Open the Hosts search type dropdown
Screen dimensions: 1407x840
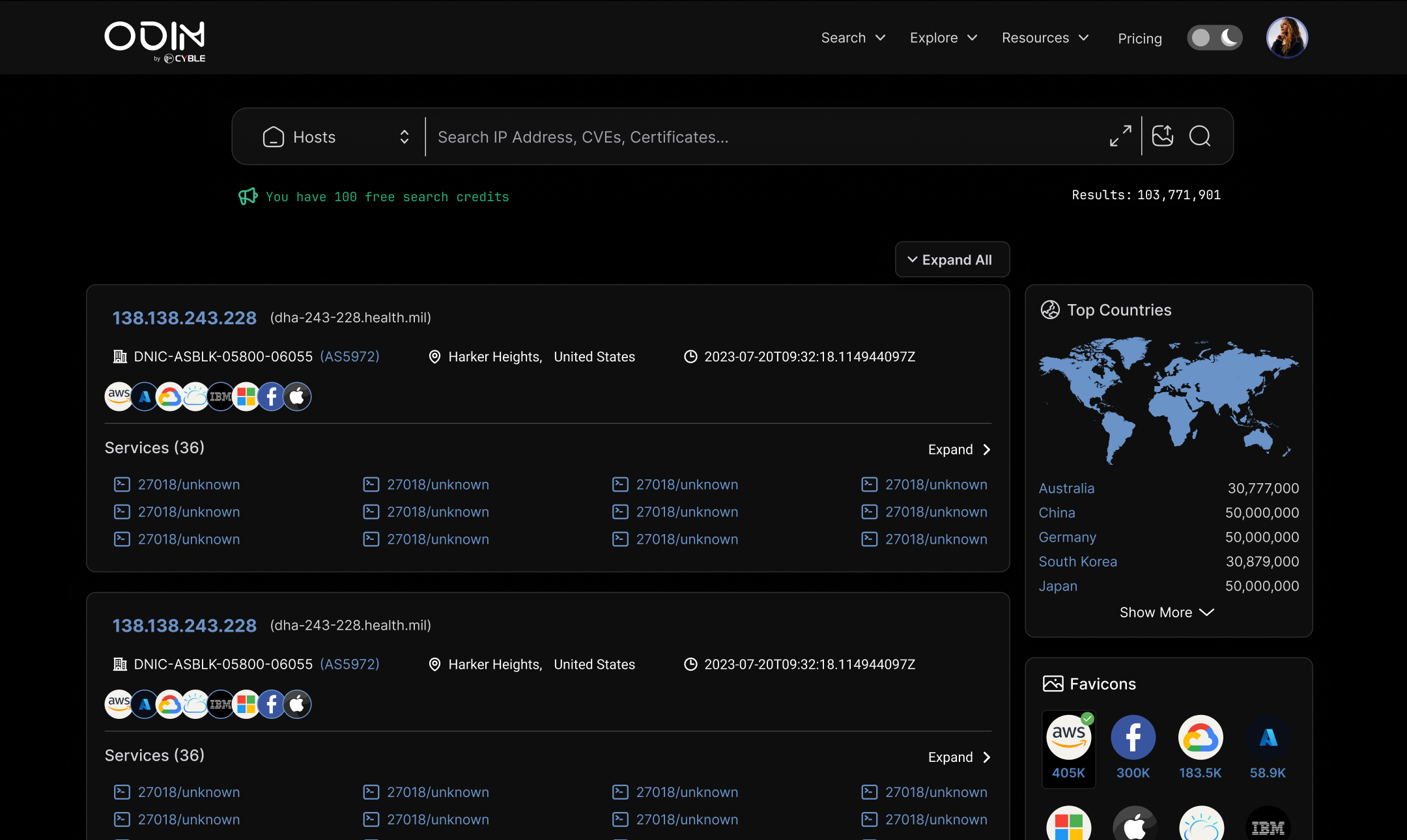click(335, 137)
